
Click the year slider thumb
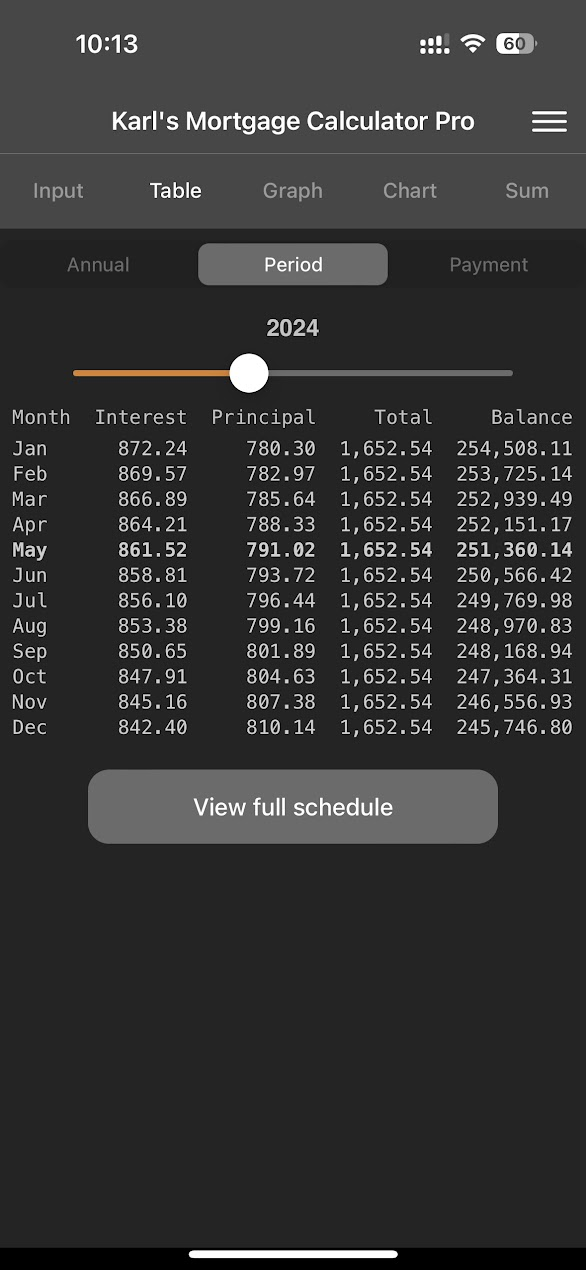point(249,373)
